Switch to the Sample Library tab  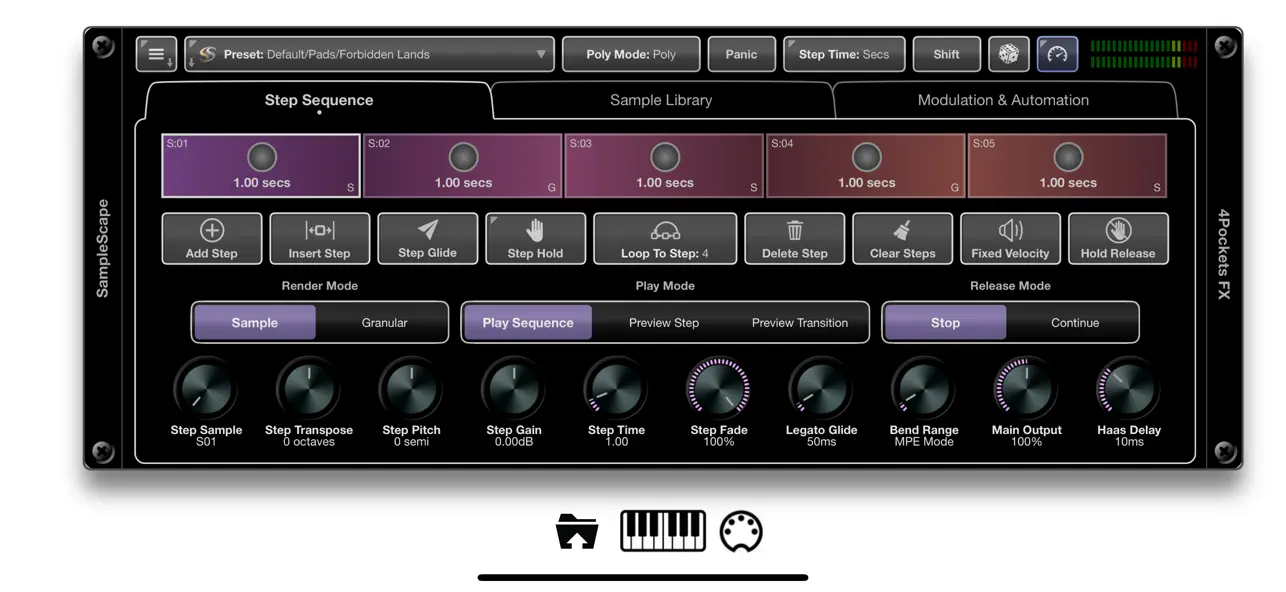[x=661, y=100]
